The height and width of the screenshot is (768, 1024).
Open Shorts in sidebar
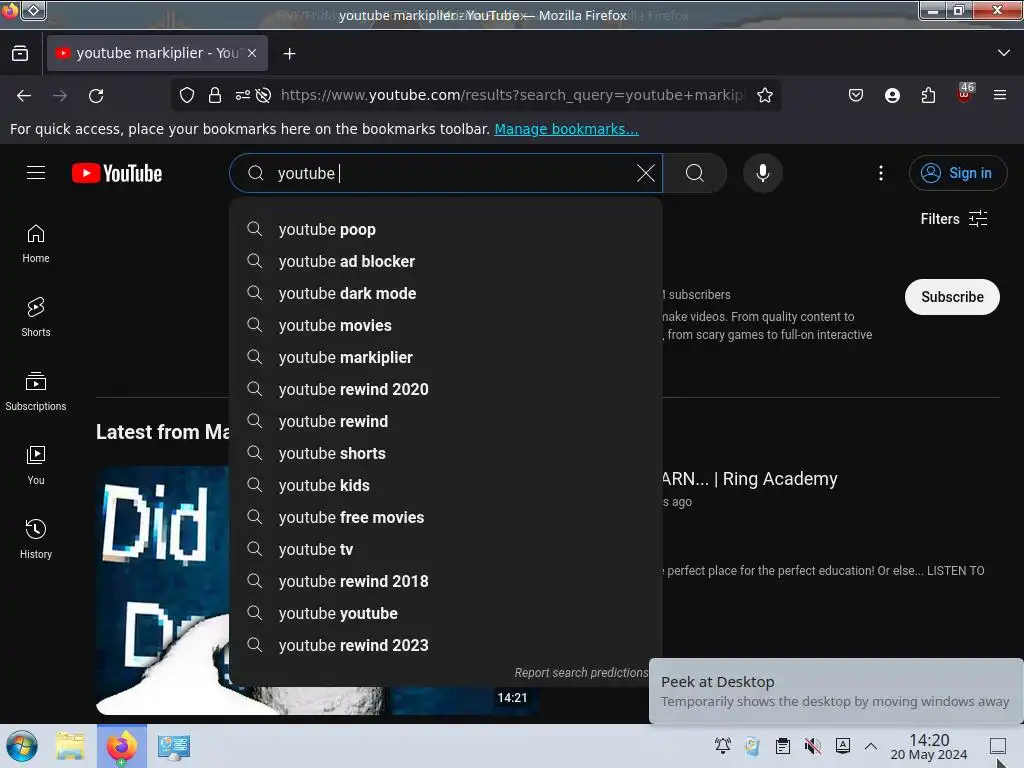coord(36,317)
